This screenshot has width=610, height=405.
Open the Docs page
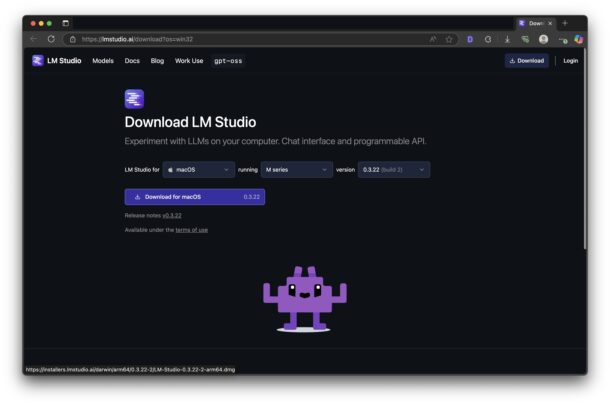(132, 61)
